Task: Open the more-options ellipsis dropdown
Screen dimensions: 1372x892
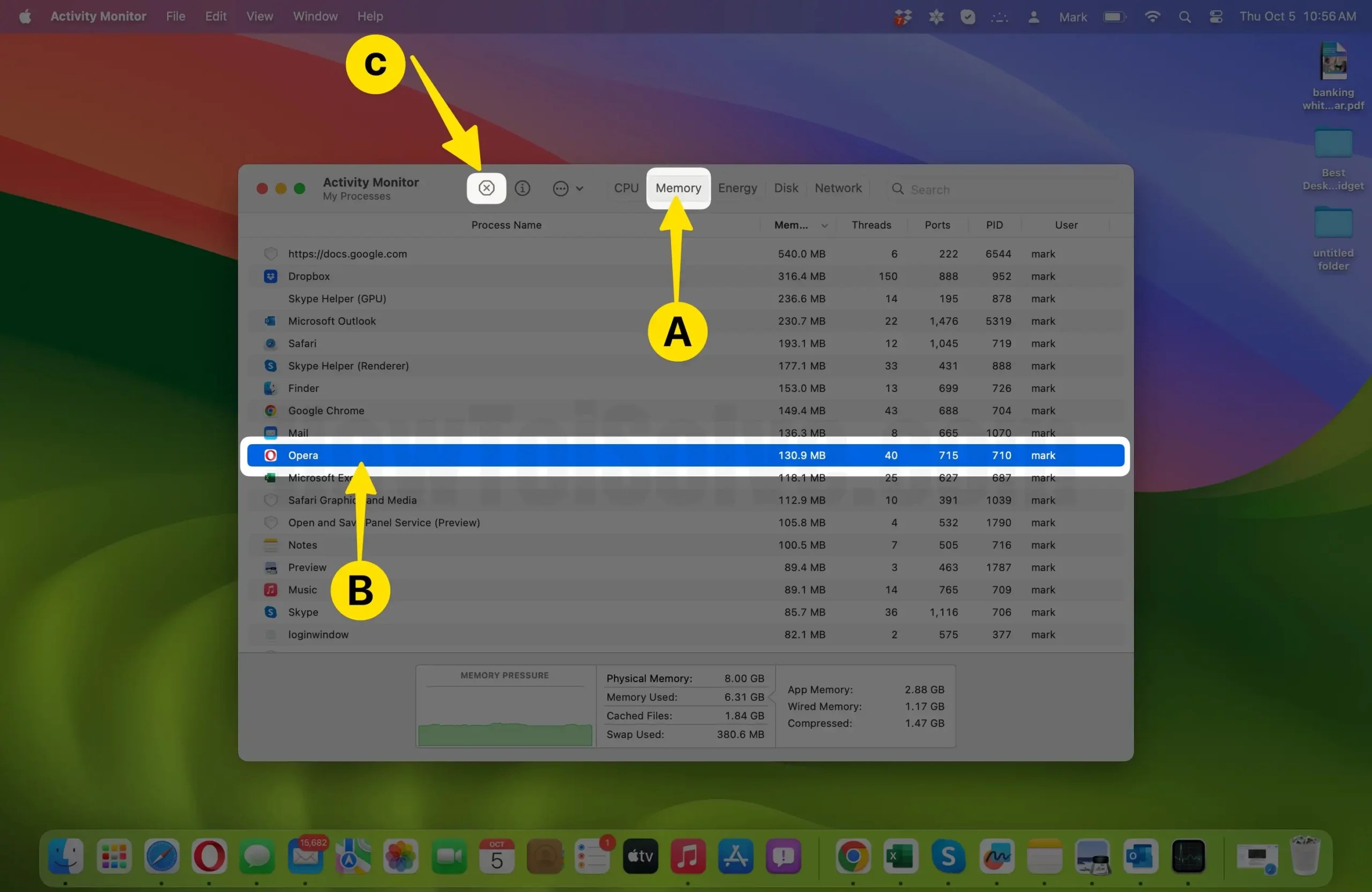Action: pyautogui.click(x=561, y=188)
